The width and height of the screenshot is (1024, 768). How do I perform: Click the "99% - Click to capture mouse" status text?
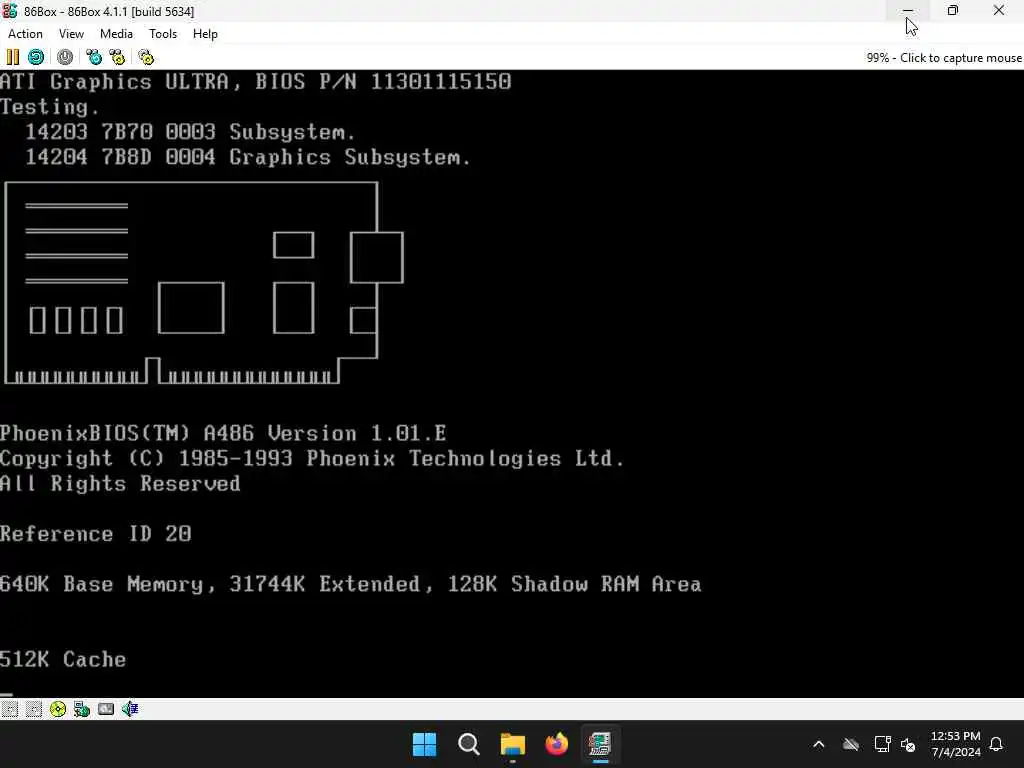point(944,58)
